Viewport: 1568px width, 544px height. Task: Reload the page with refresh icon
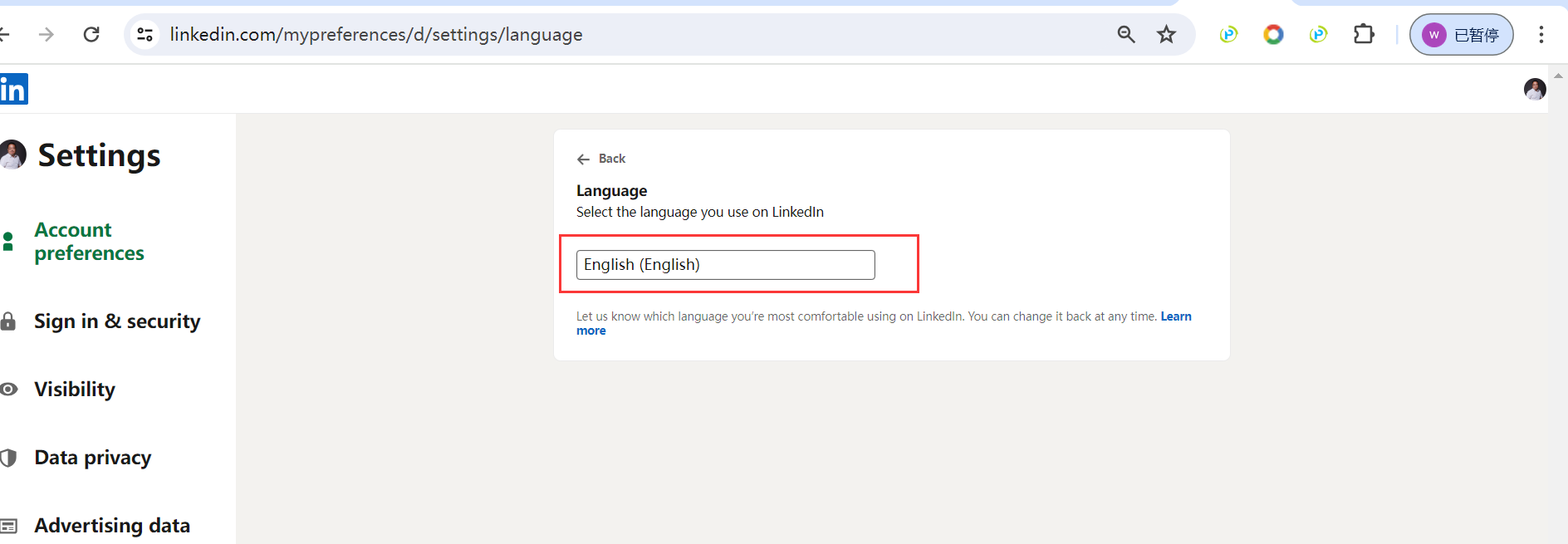click(91, 34)
